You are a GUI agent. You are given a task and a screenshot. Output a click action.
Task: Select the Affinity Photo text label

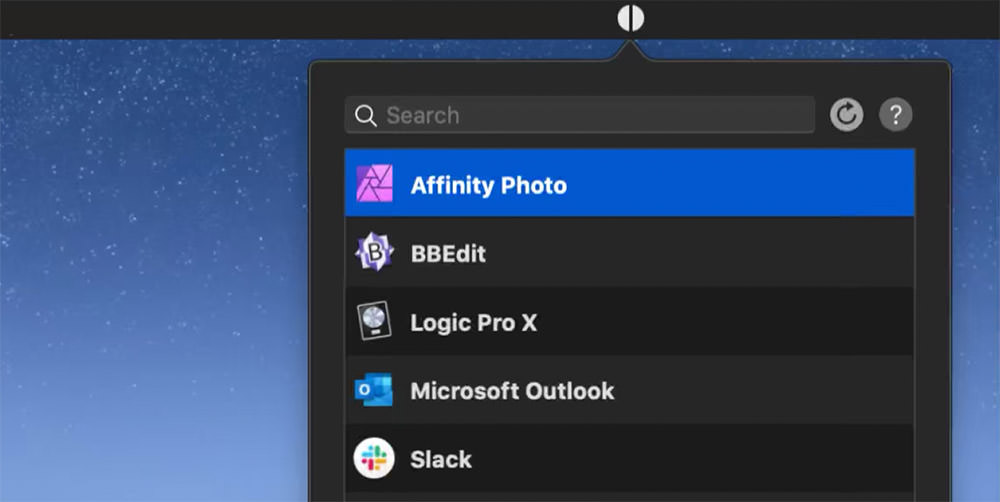pyautogui.click(x=489, y=186)
